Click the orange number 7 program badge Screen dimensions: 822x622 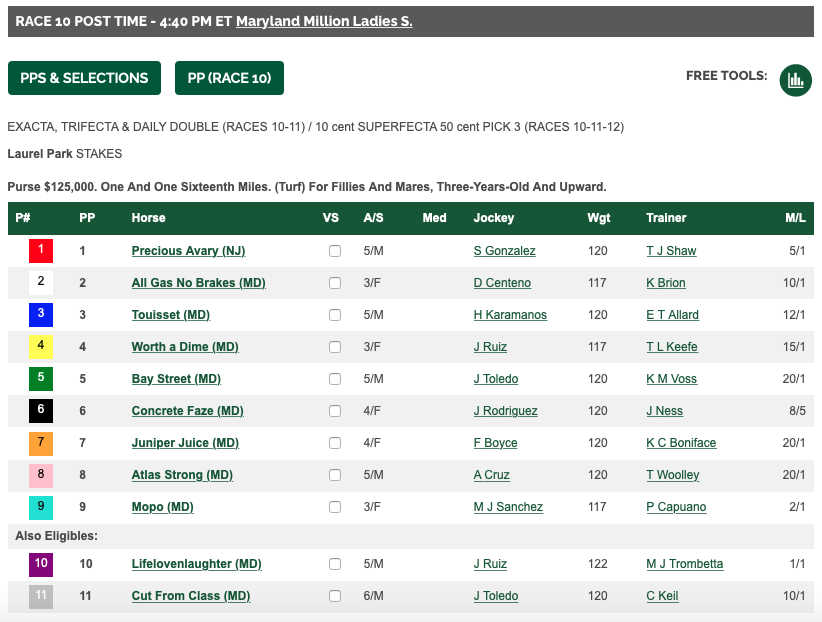(x=41, y=442)
